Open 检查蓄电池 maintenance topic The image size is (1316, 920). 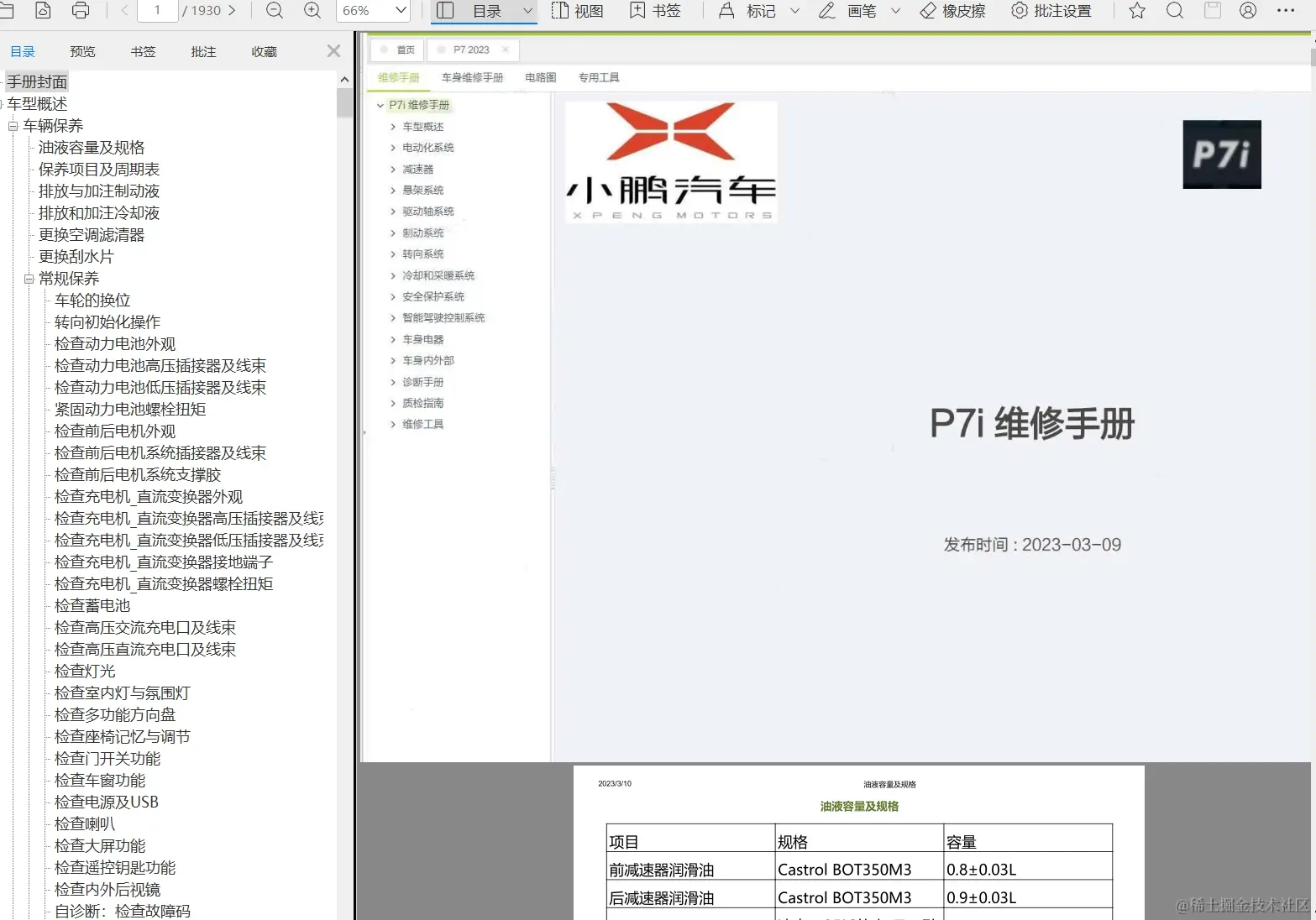pyautogui.click(x=92, y=605)
